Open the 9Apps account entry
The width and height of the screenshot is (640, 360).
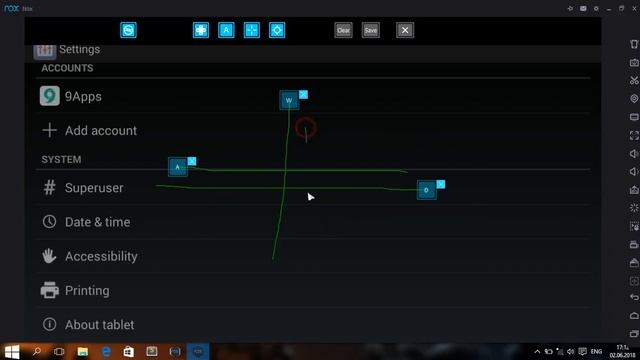tap(314, 96)
